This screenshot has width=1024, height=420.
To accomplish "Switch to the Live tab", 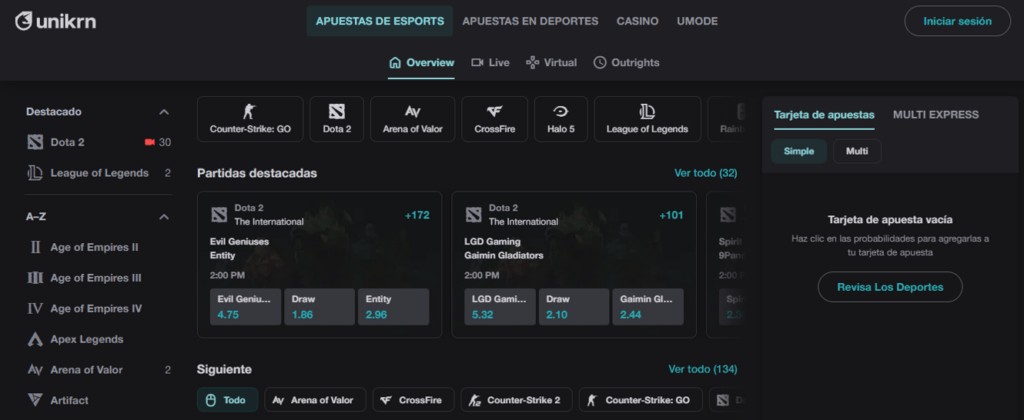I will (490, 63).
